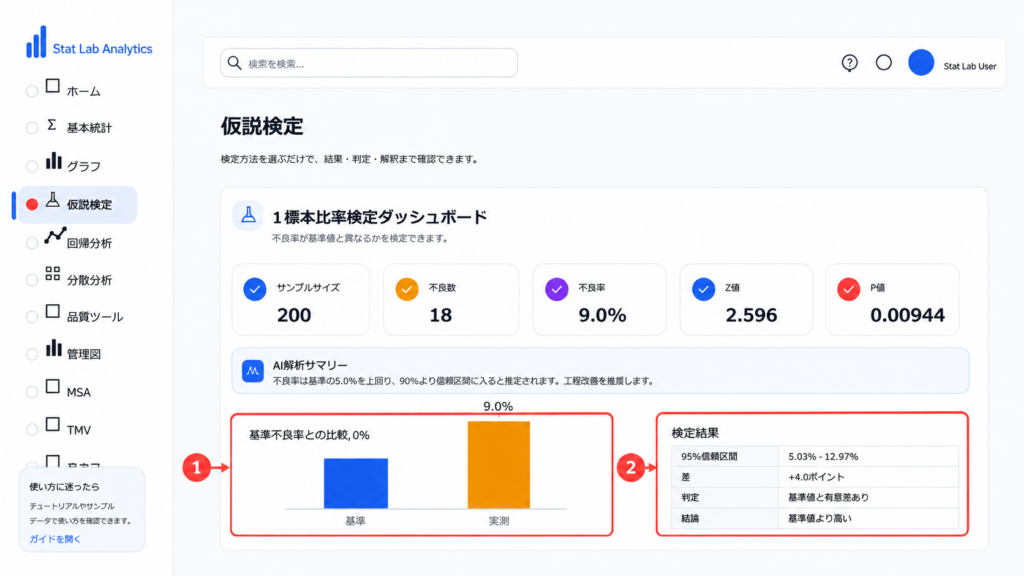Select the 回帰分析 radio button
The image size is (1024, 576).
[x=31, y=244]
